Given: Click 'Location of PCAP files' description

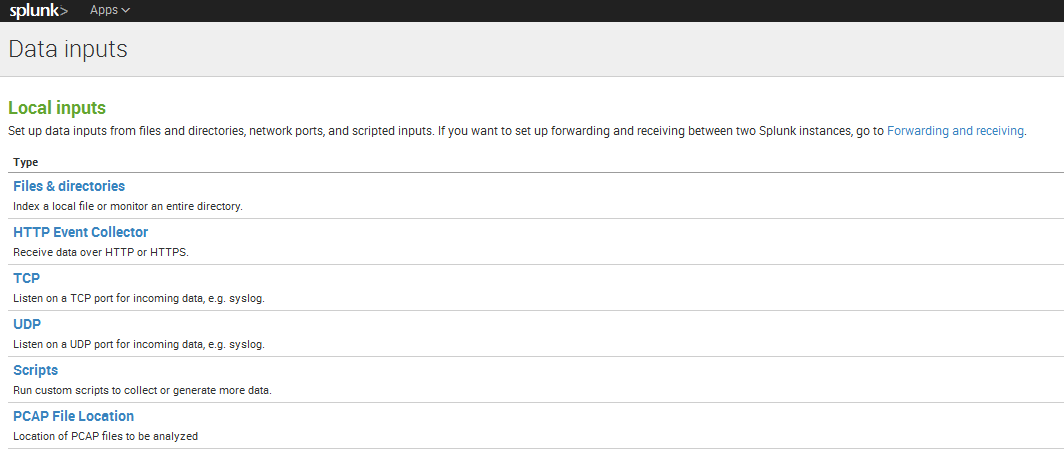Looking at the screenshot, I should (105, 436).
